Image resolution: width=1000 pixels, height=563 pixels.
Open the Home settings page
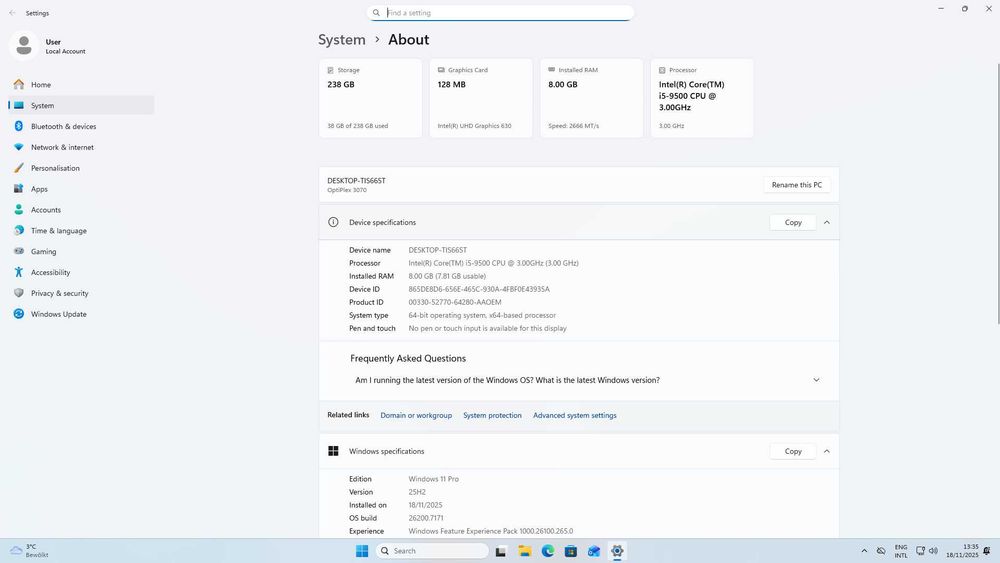[81, 84]
